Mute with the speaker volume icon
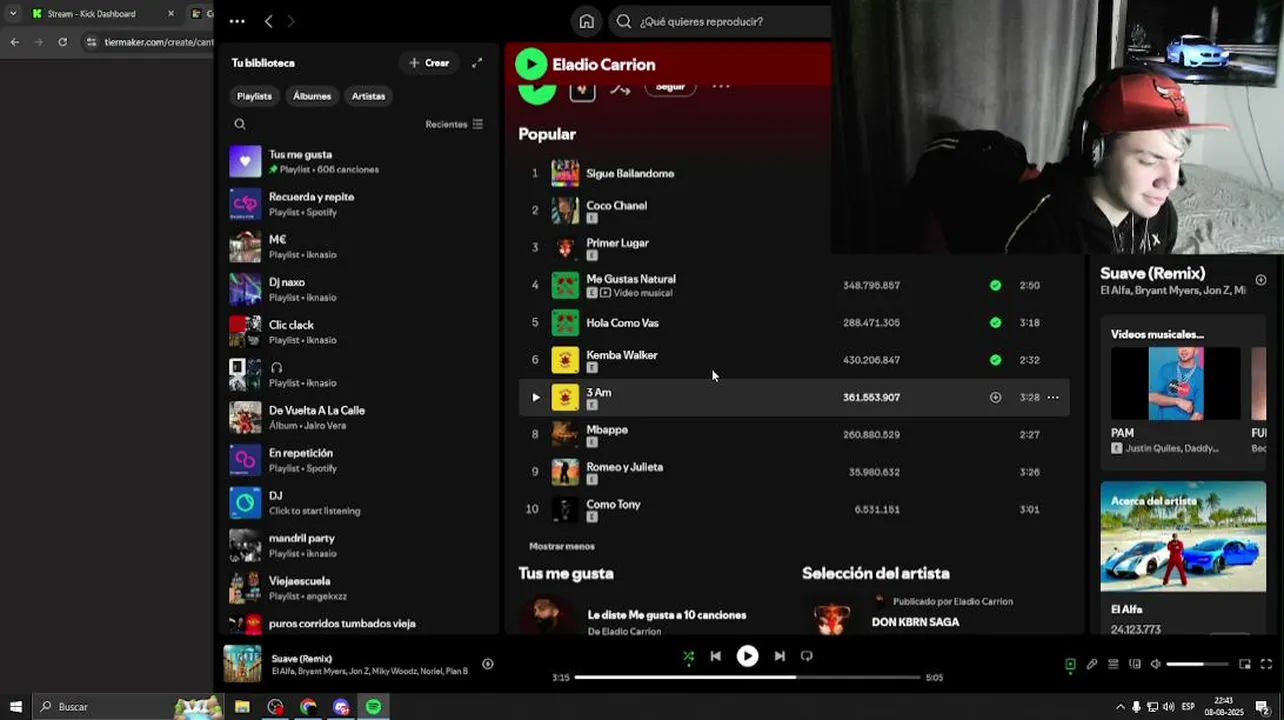The height and width of the screenshot is (720, 1284). 1155,664
